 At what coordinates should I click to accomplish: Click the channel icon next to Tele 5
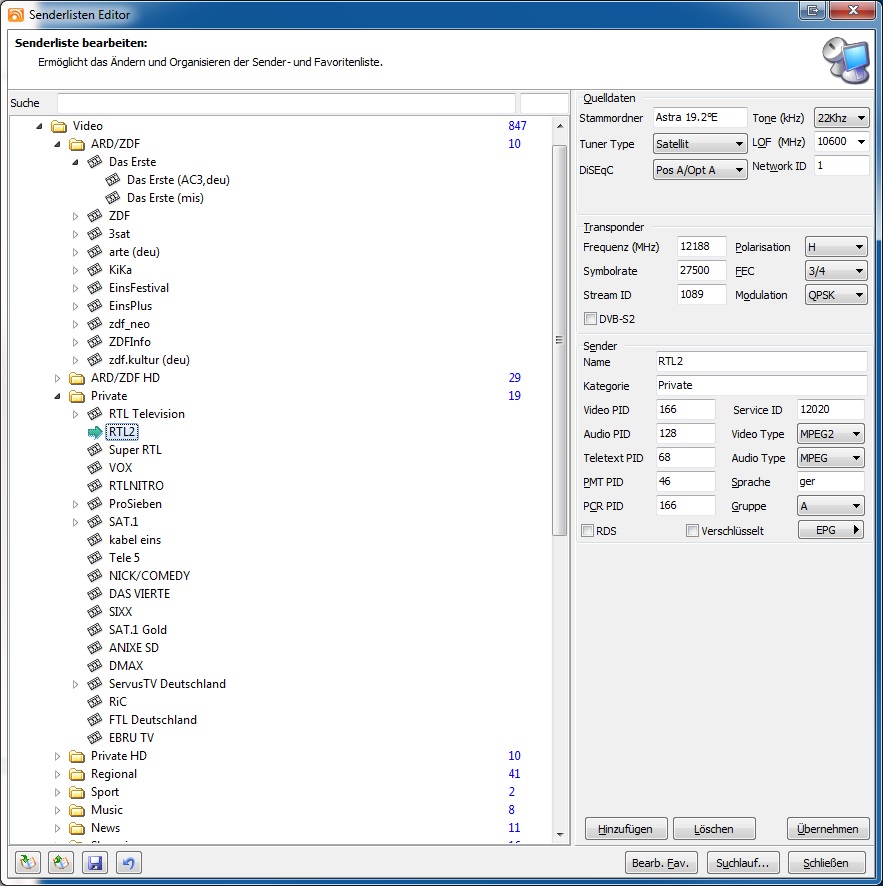click(95, 558)
